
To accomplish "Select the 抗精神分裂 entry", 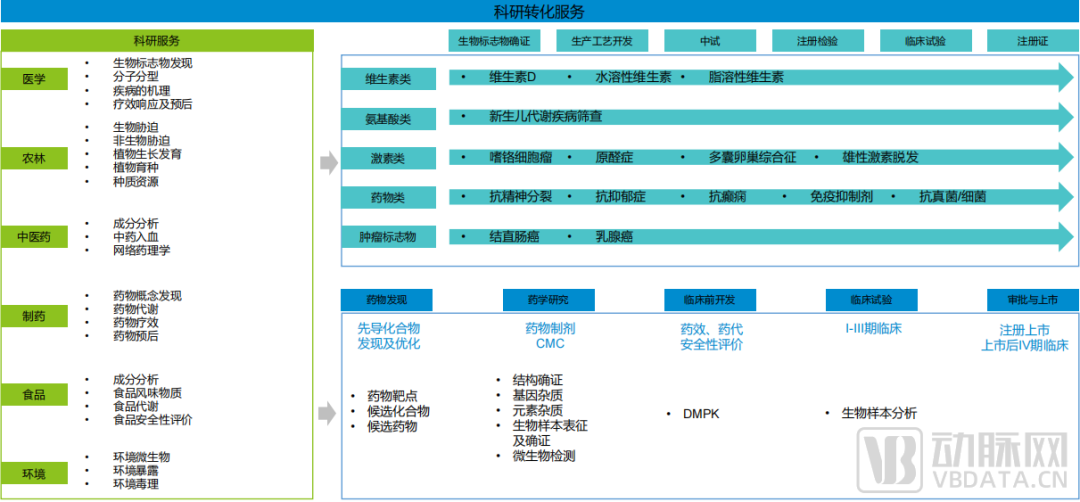I will (521, 197).
